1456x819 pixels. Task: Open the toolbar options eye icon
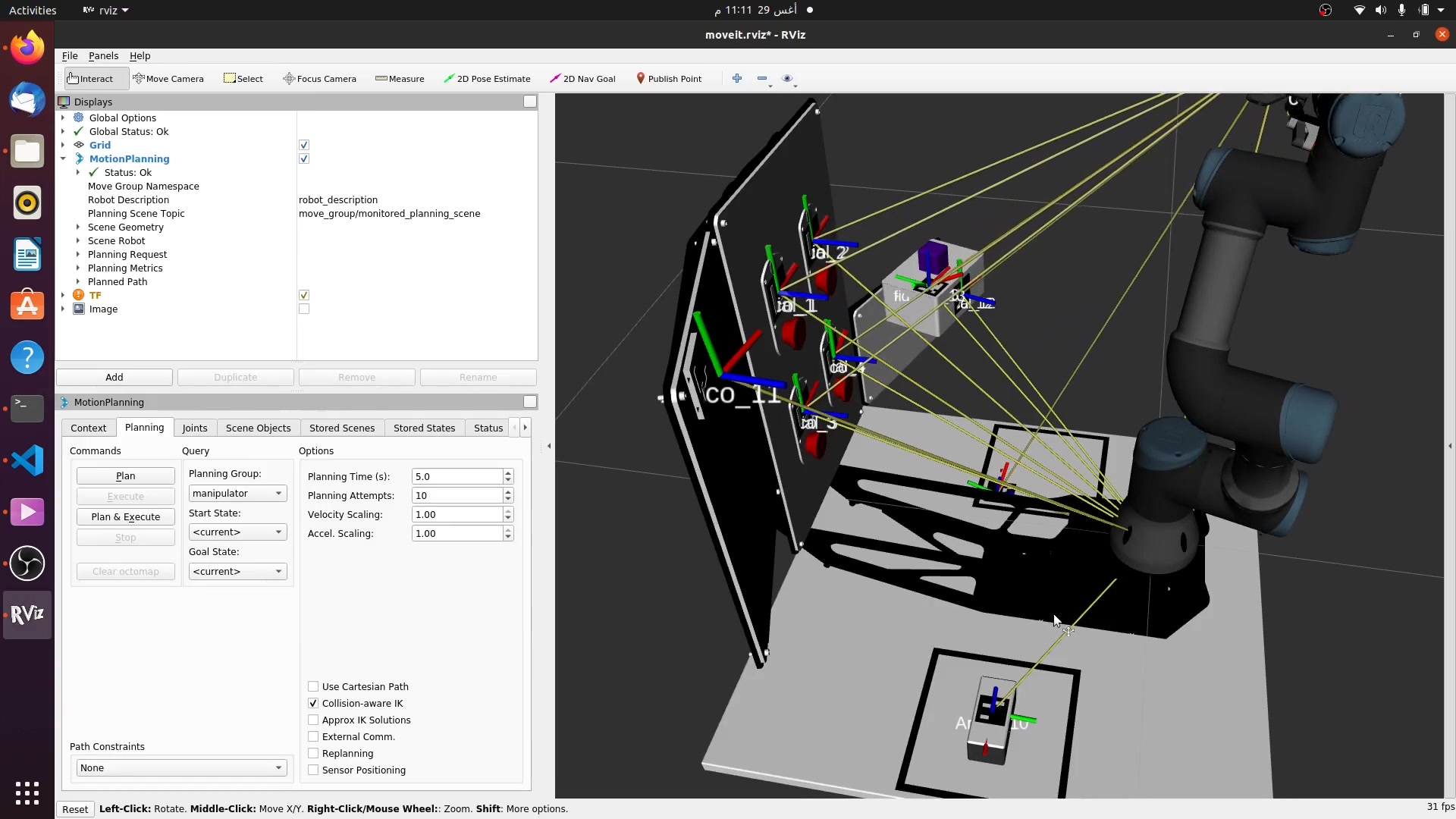click(788, 78)
